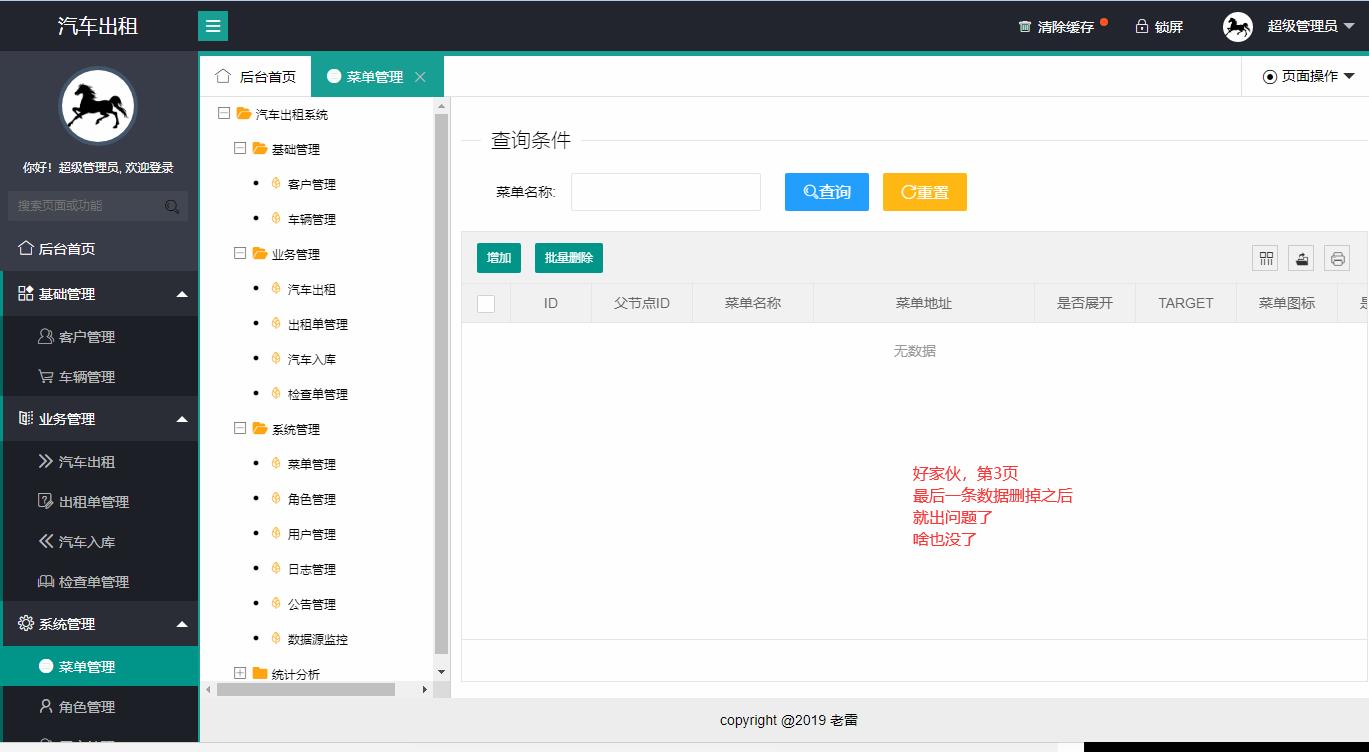Click the lock screen padlock icon
1369x752 pixels.
pos(1142,26)
